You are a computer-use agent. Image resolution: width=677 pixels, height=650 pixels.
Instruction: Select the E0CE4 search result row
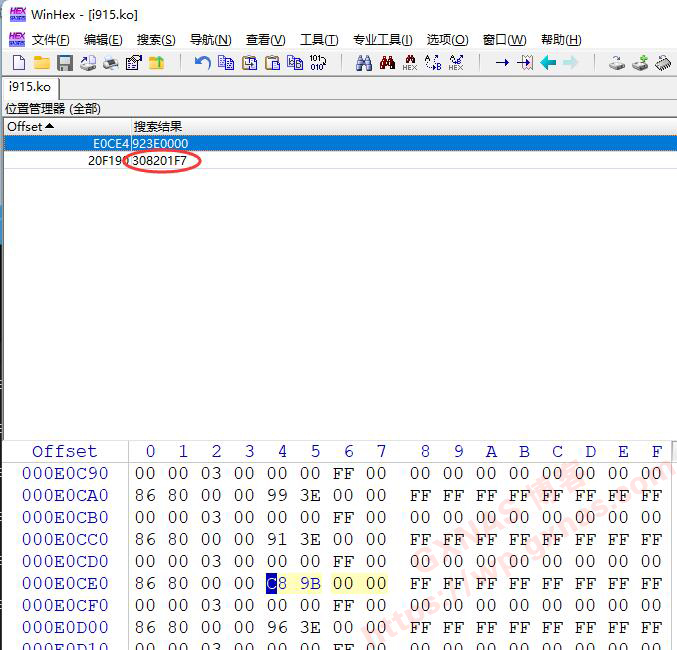coord(160,143)
